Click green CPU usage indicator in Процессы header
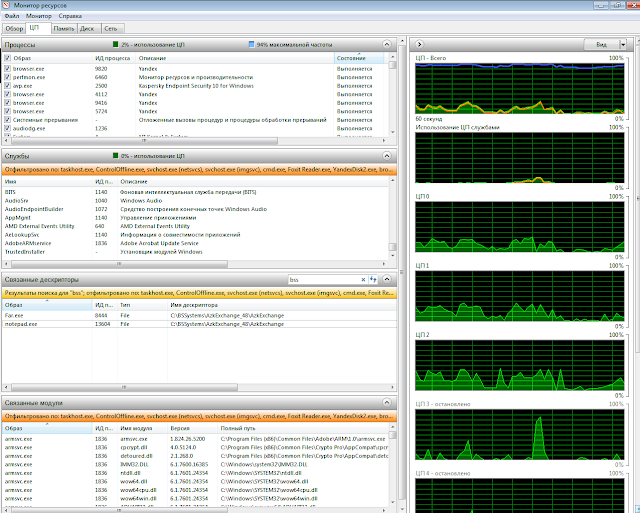This screenshot has width=640, height=513. tap(116, 44)
